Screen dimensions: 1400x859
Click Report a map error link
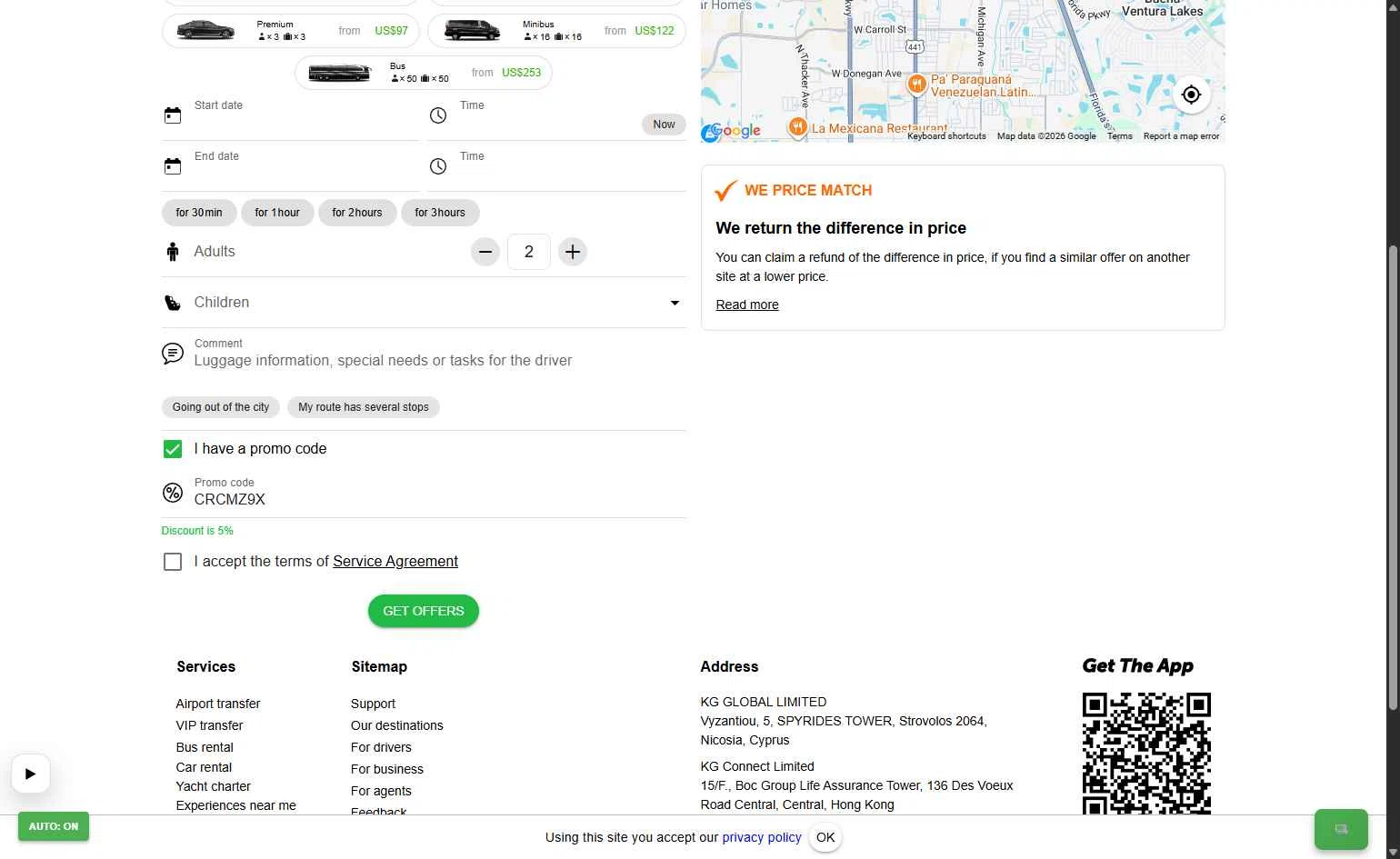point(1181,136)
